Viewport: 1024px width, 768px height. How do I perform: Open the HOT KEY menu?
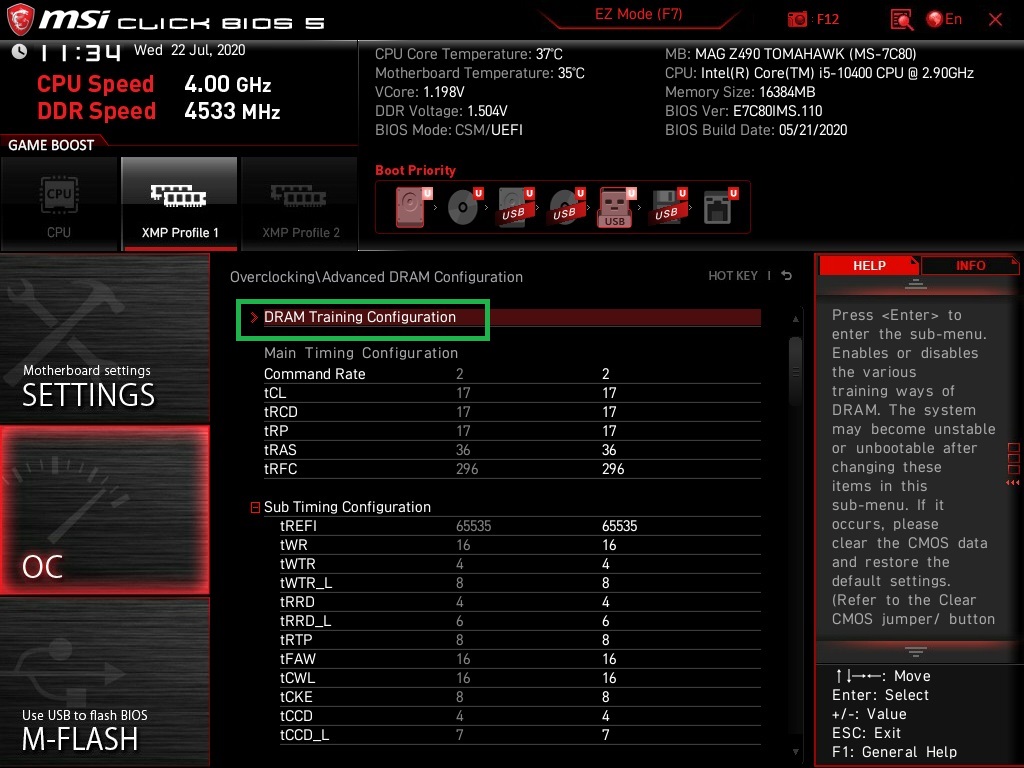pyautogui.click(x=733, y=276)
